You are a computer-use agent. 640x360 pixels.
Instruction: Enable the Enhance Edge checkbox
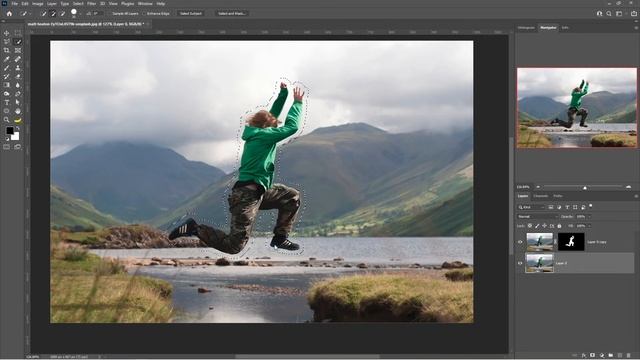click(x=144, y=13)
